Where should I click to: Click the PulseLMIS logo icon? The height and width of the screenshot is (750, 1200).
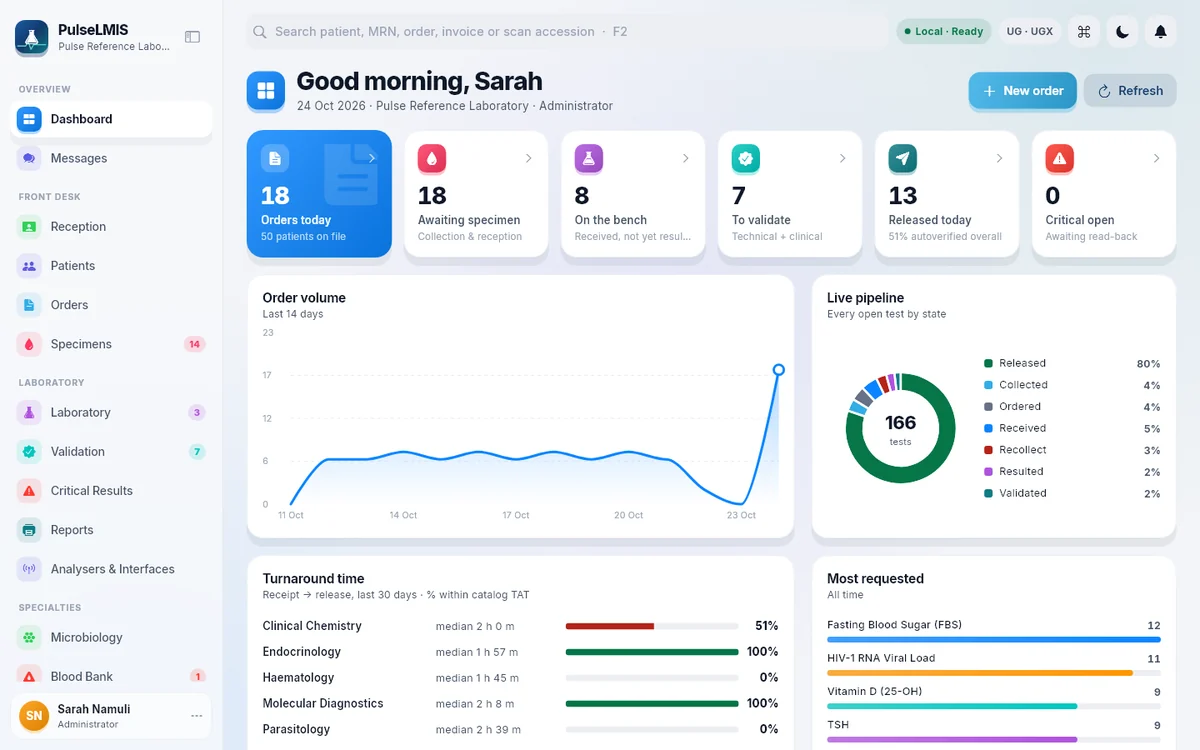pyautogui.click(x=32, y=38)
